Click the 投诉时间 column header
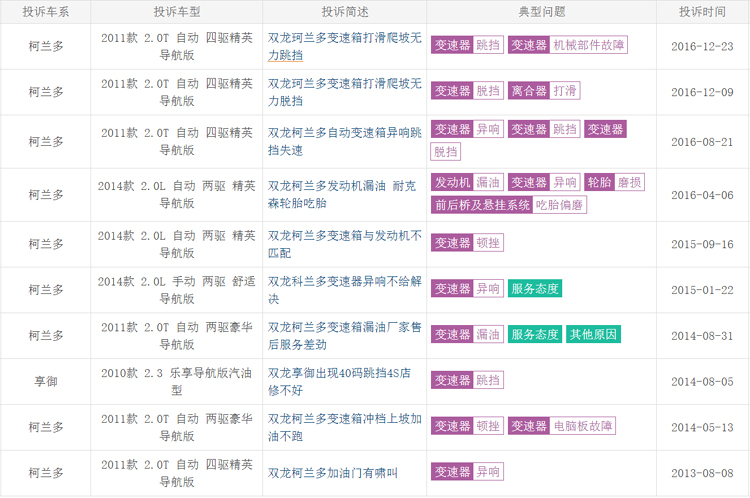Screen dimensions: 750x498 click(x=702, y=12)
